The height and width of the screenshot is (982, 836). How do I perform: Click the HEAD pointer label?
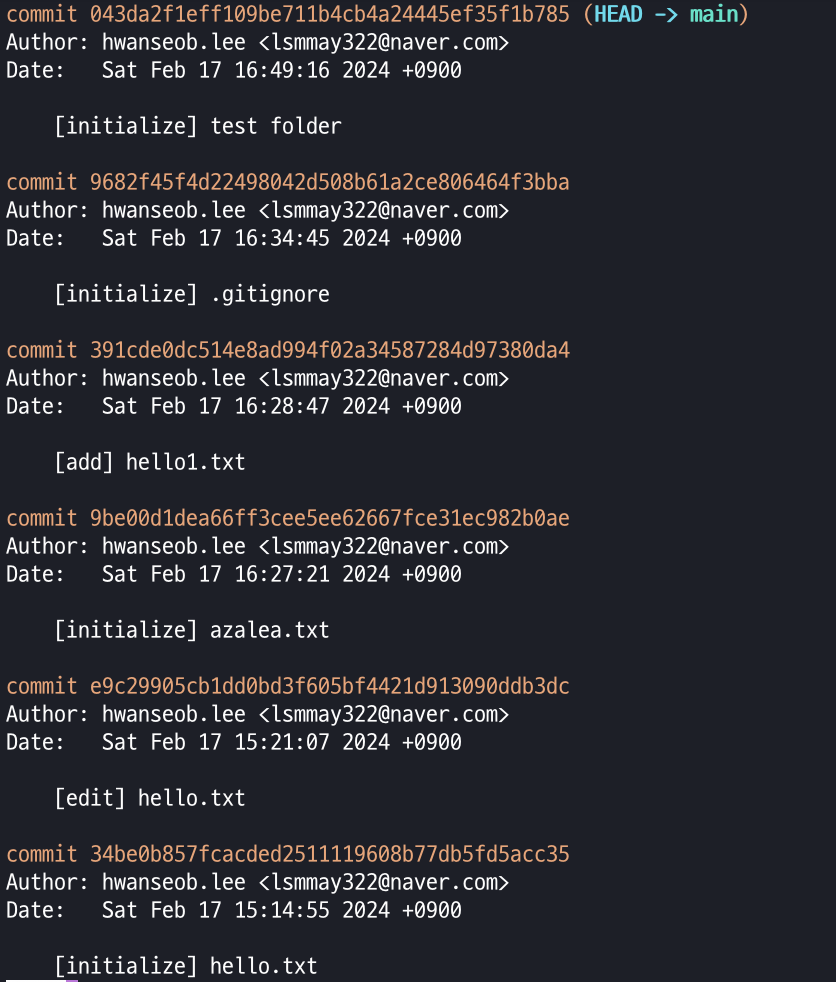618,14
